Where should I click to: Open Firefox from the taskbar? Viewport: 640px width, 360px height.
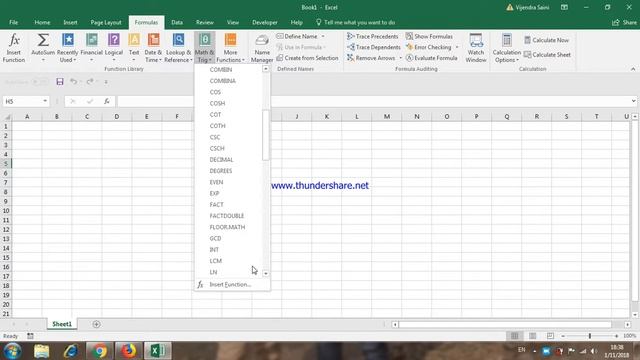pos(129,351)
